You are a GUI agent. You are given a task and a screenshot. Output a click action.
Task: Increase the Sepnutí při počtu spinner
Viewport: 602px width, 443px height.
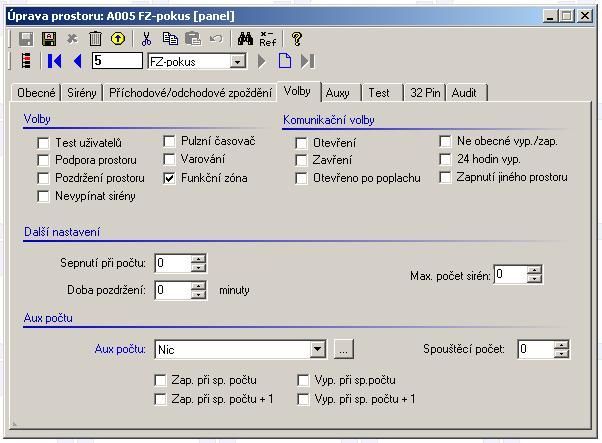(198, 259)
